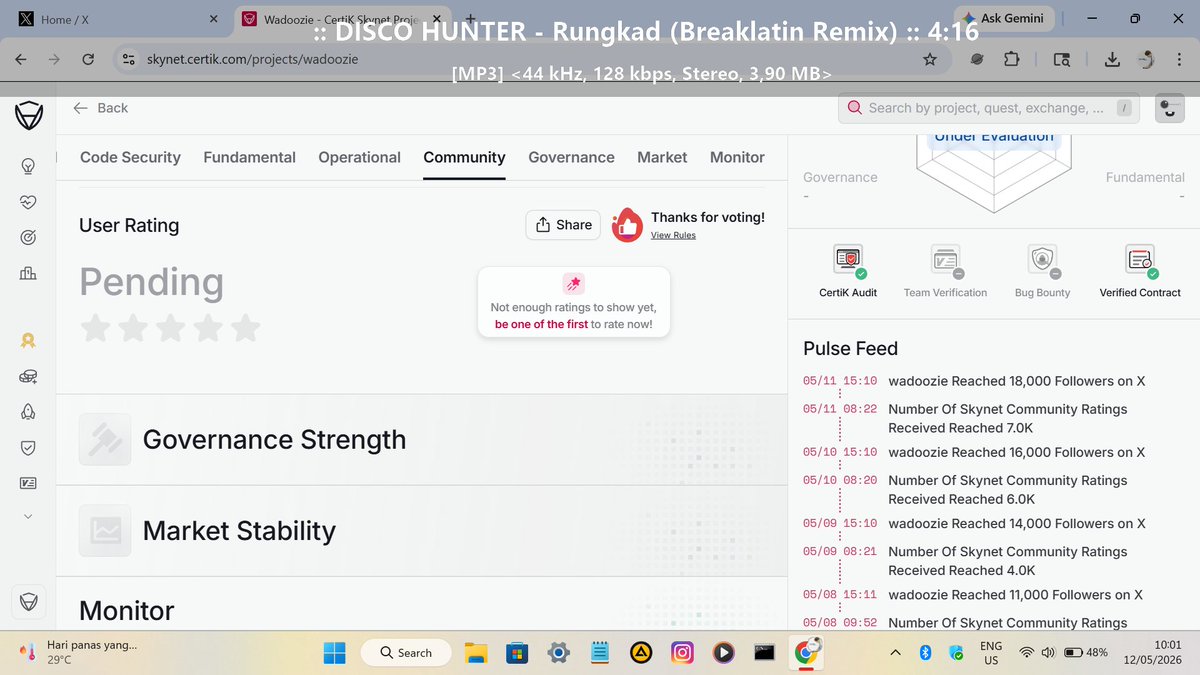Reload the page
The image size is (1200, 675).
point(88,59)
